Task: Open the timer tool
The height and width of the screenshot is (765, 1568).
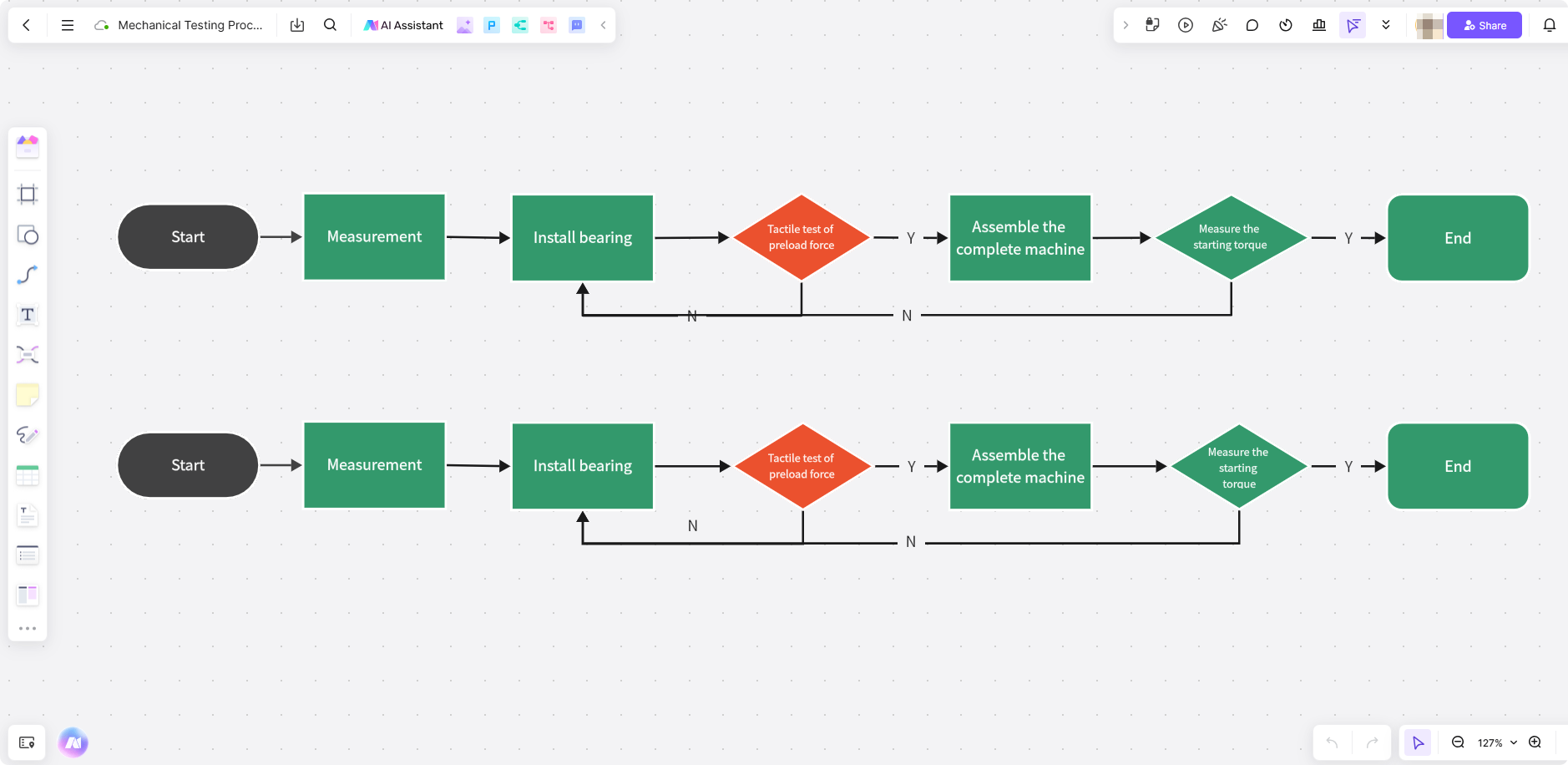Action: (x=1286, y=25)
